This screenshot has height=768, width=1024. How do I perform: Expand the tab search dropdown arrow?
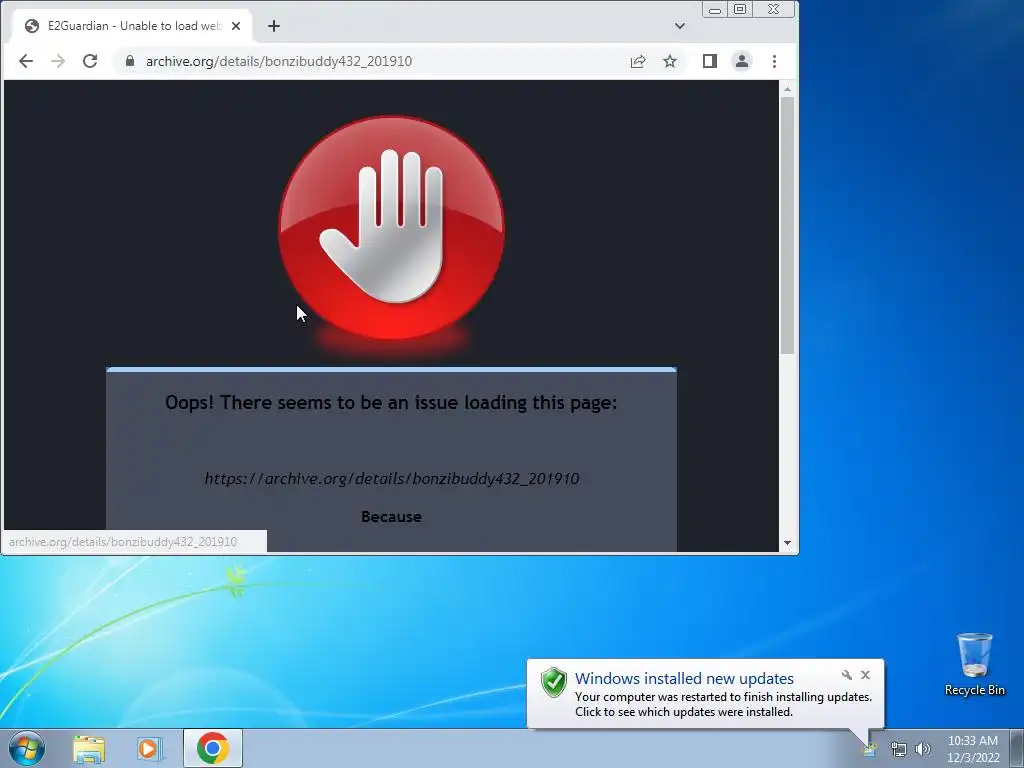[x=680, y=26]
